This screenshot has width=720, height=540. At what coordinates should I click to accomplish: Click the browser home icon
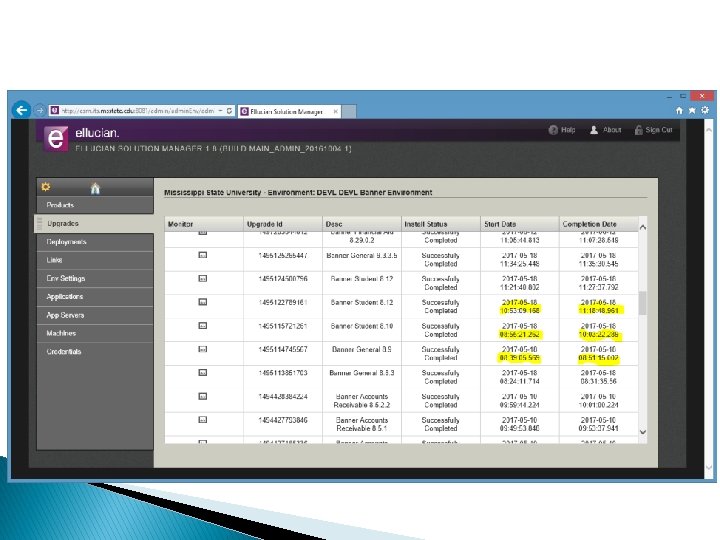[679, 110]
